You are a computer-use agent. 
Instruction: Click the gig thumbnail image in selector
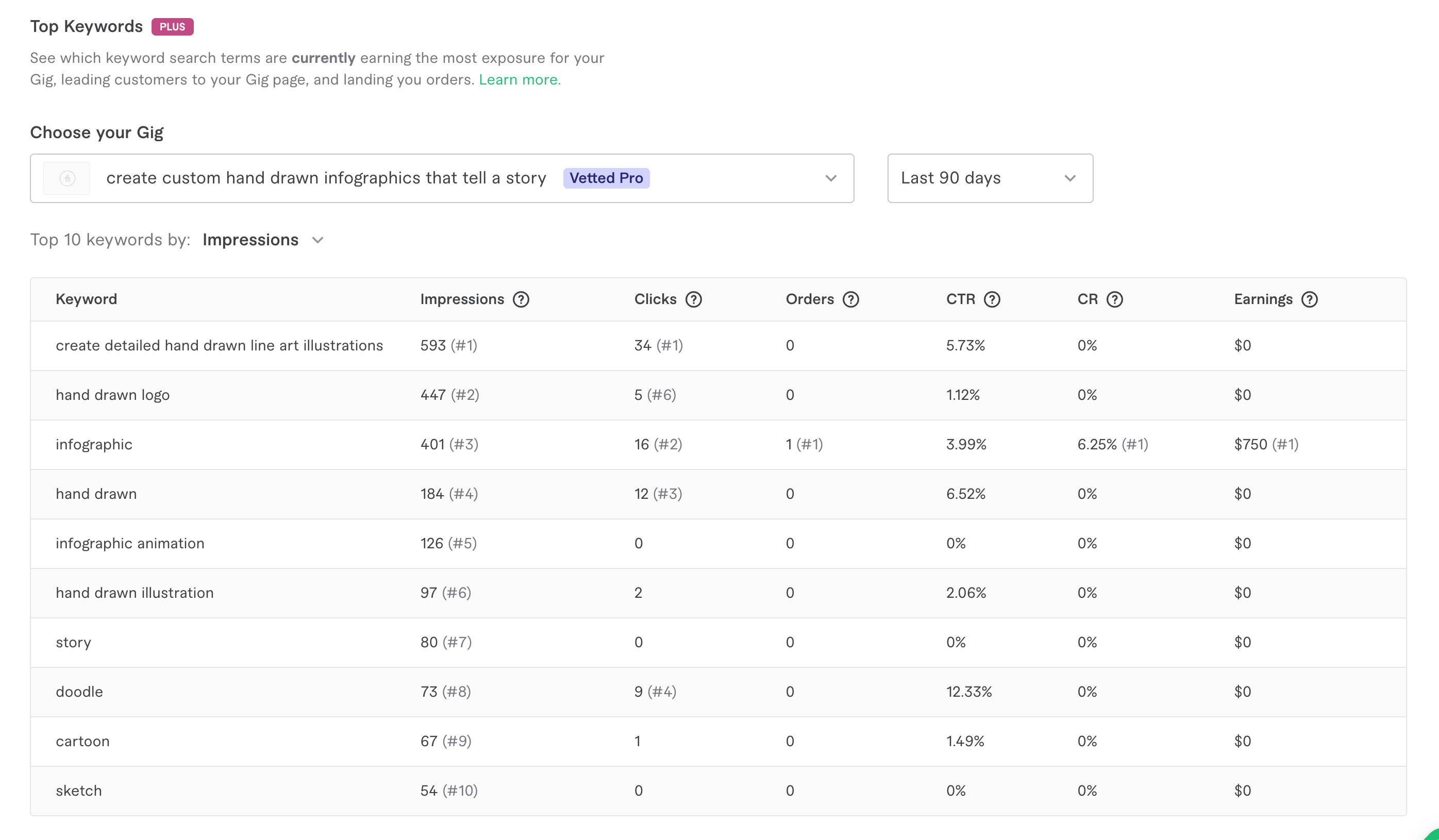[67, 178]
